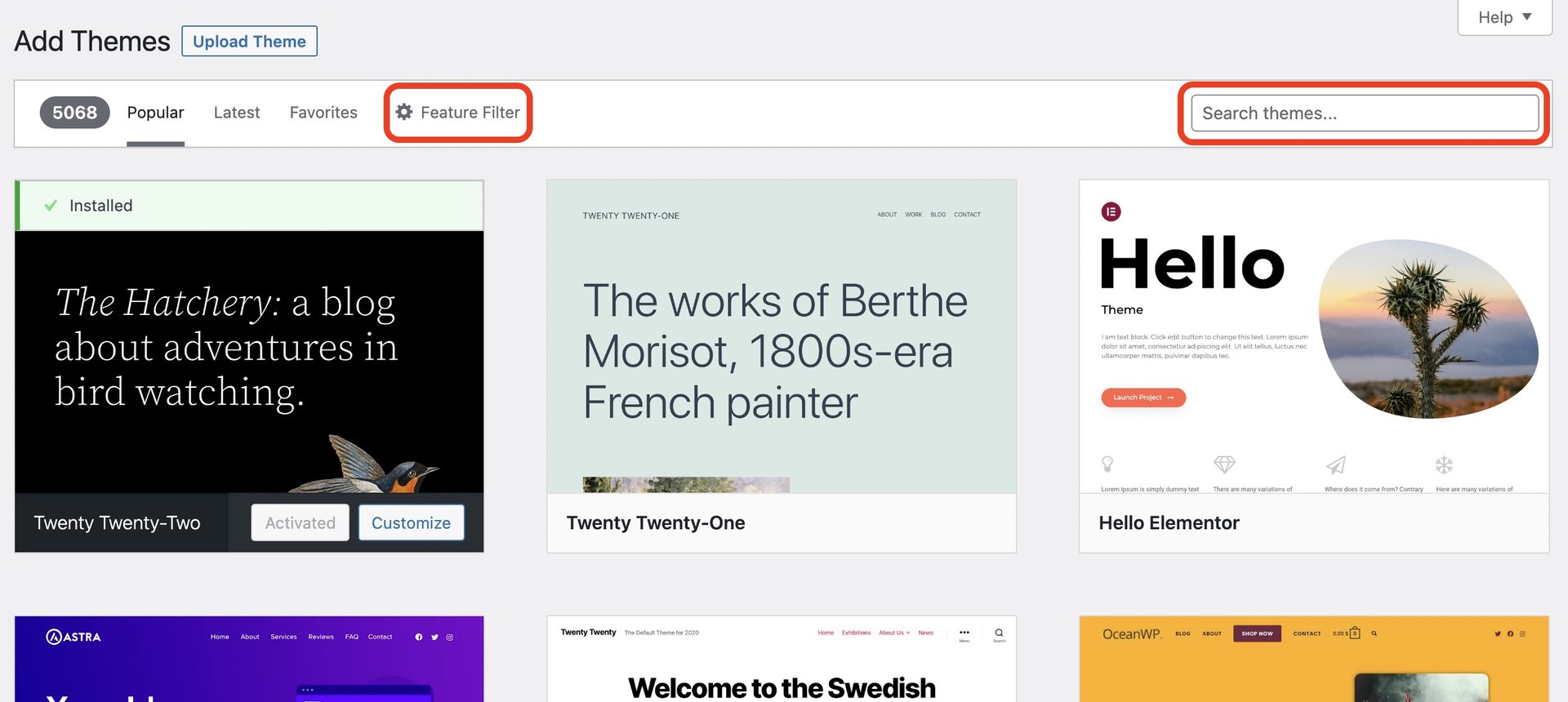Open the Feature Filter options
Screen dimensions: 1568x702
pyautogui.click(x=458, y=113)
